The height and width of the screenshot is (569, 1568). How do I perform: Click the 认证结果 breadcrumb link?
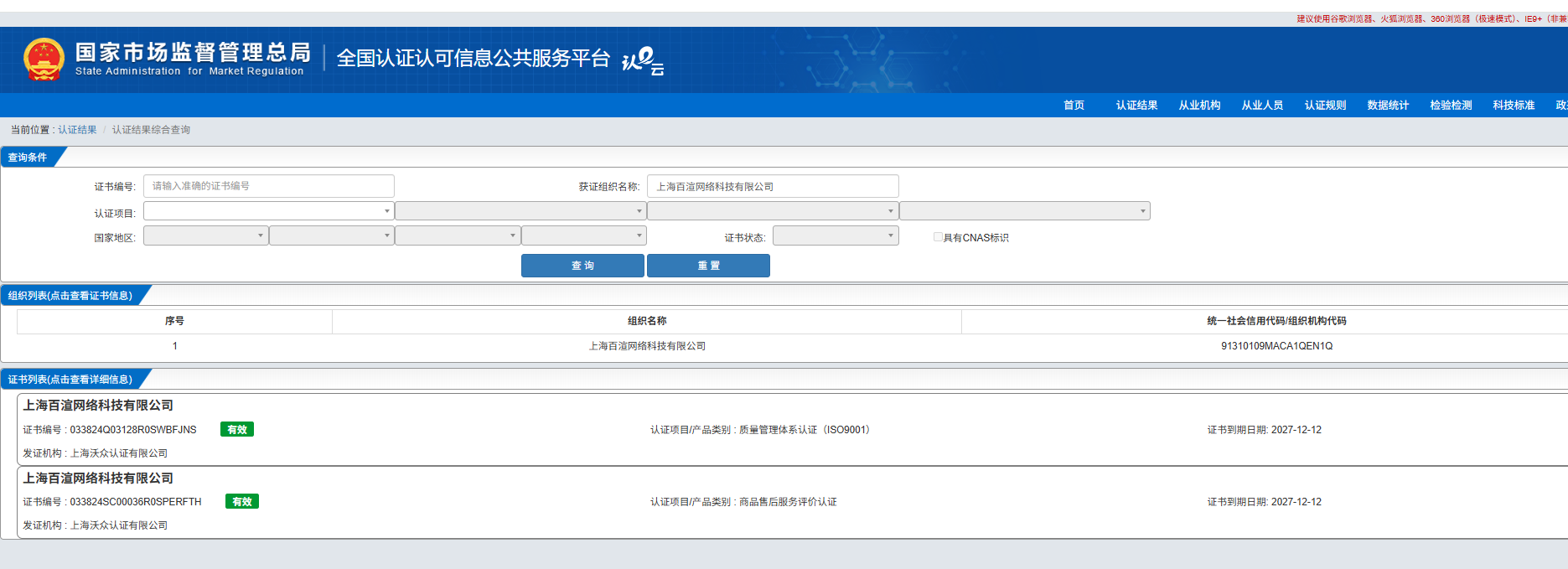pyautogui.click(x=77, y=130)
